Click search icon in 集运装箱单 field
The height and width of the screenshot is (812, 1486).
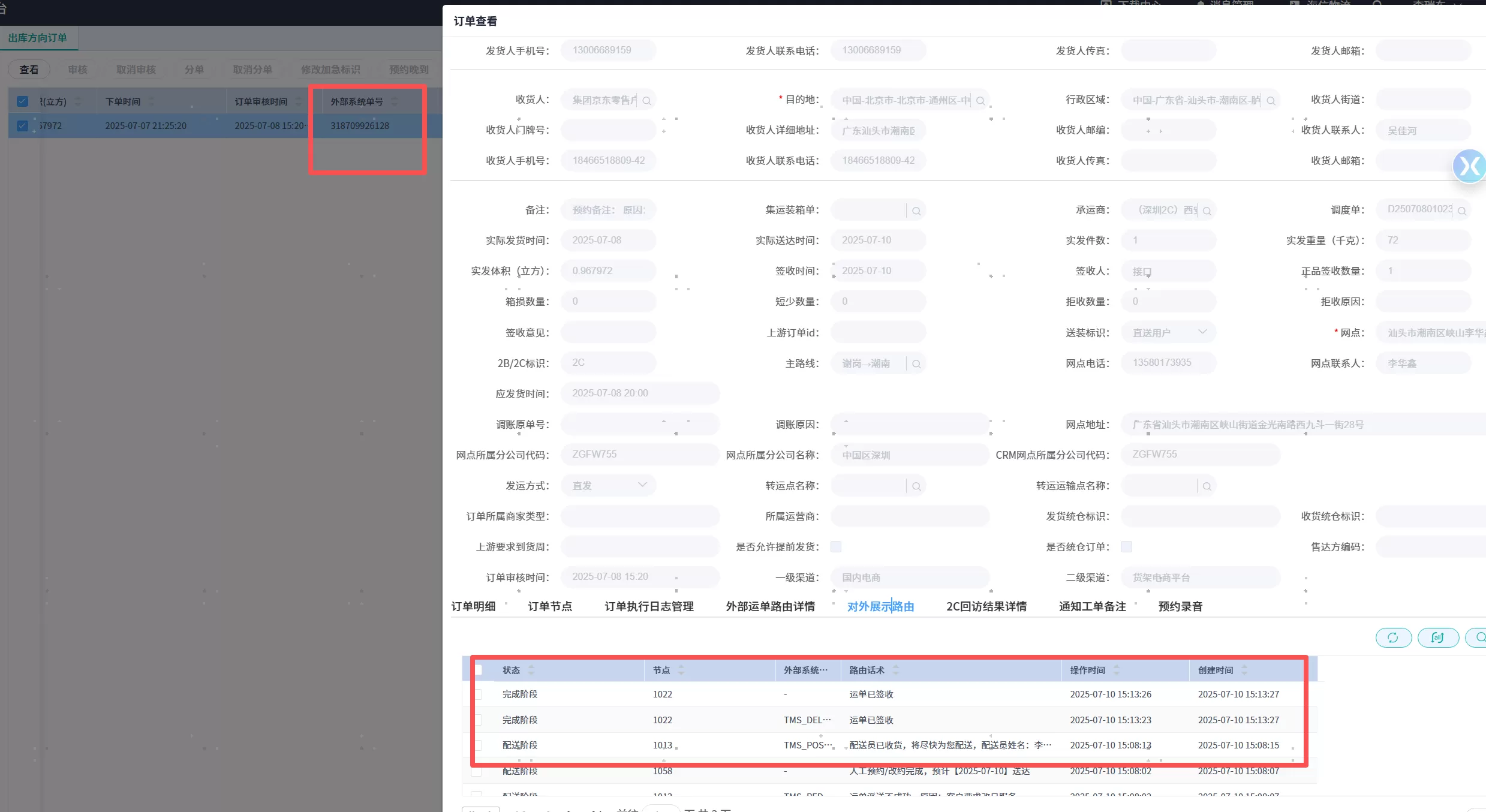point(916,211)
